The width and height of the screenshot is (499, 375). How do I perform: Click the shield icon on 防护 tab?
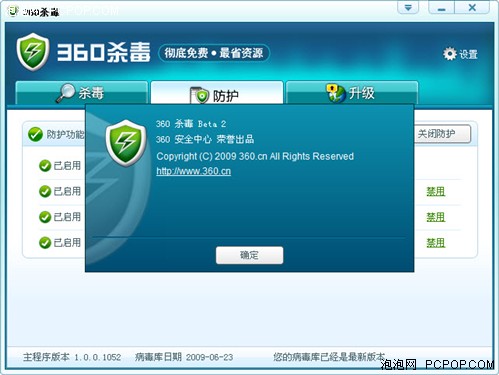click(x=199, y=95)
